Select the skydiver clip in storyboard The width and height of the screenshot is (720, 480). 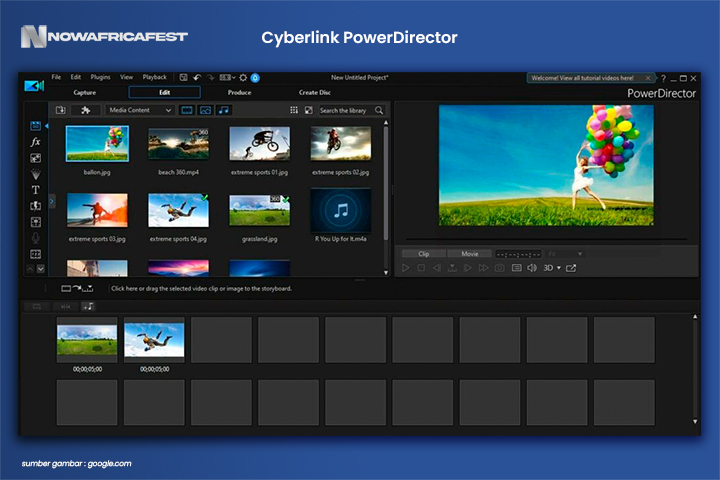click(x=154, y=340)
